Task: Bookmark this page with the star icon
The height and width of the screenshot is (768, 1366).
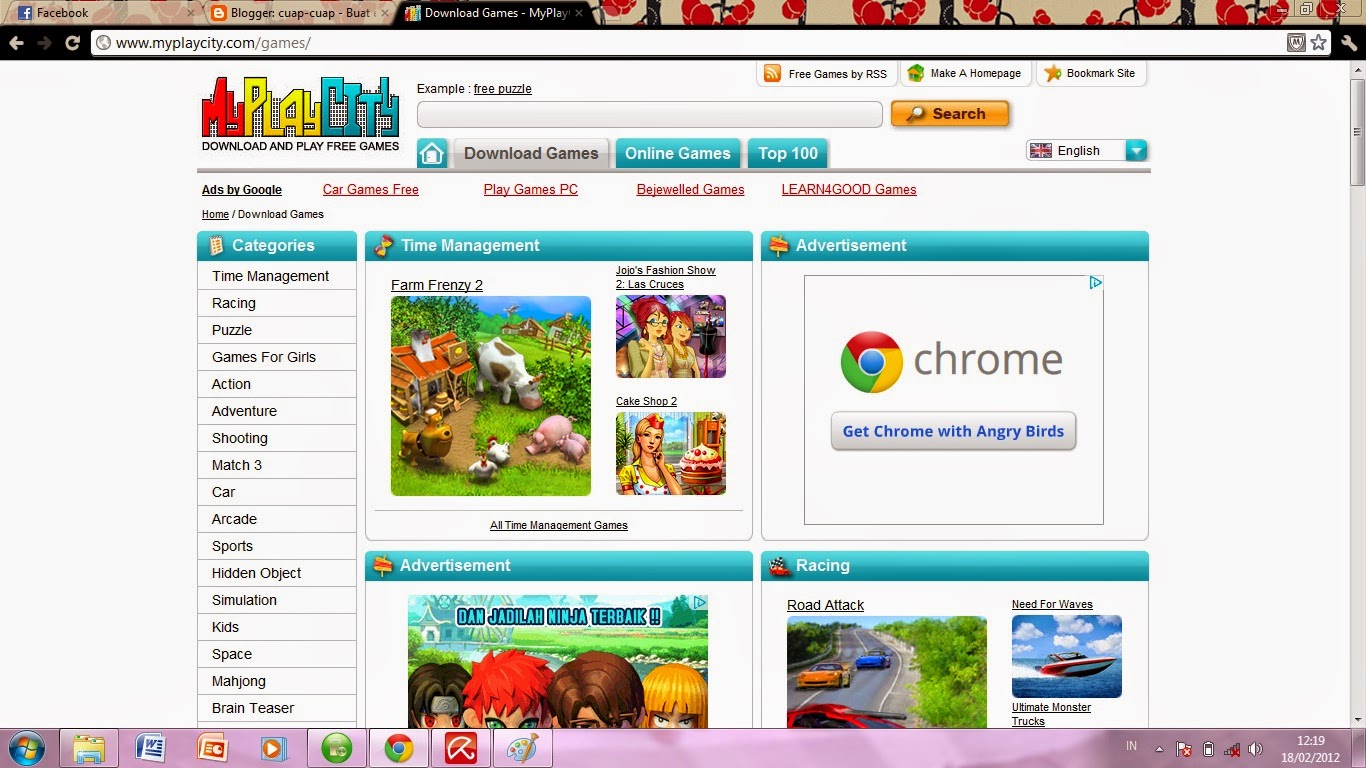Action: [x=1319, y=42]
